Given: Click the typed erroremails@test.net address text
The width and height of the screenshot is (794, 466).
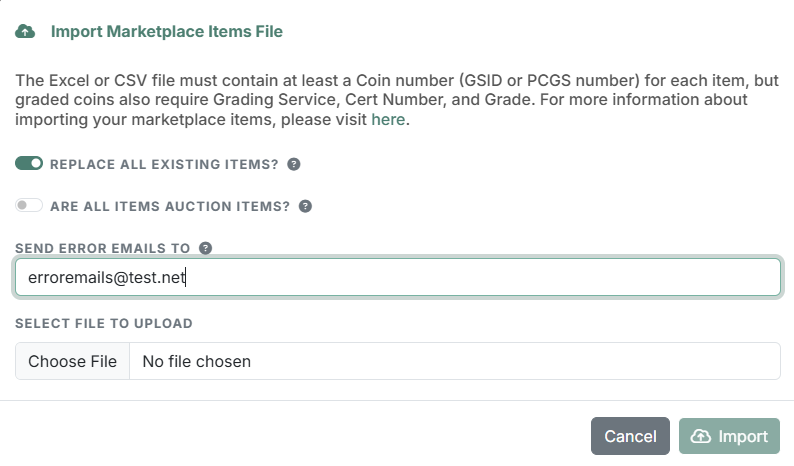Looking at the screenshot, I should tap(107, 278).
